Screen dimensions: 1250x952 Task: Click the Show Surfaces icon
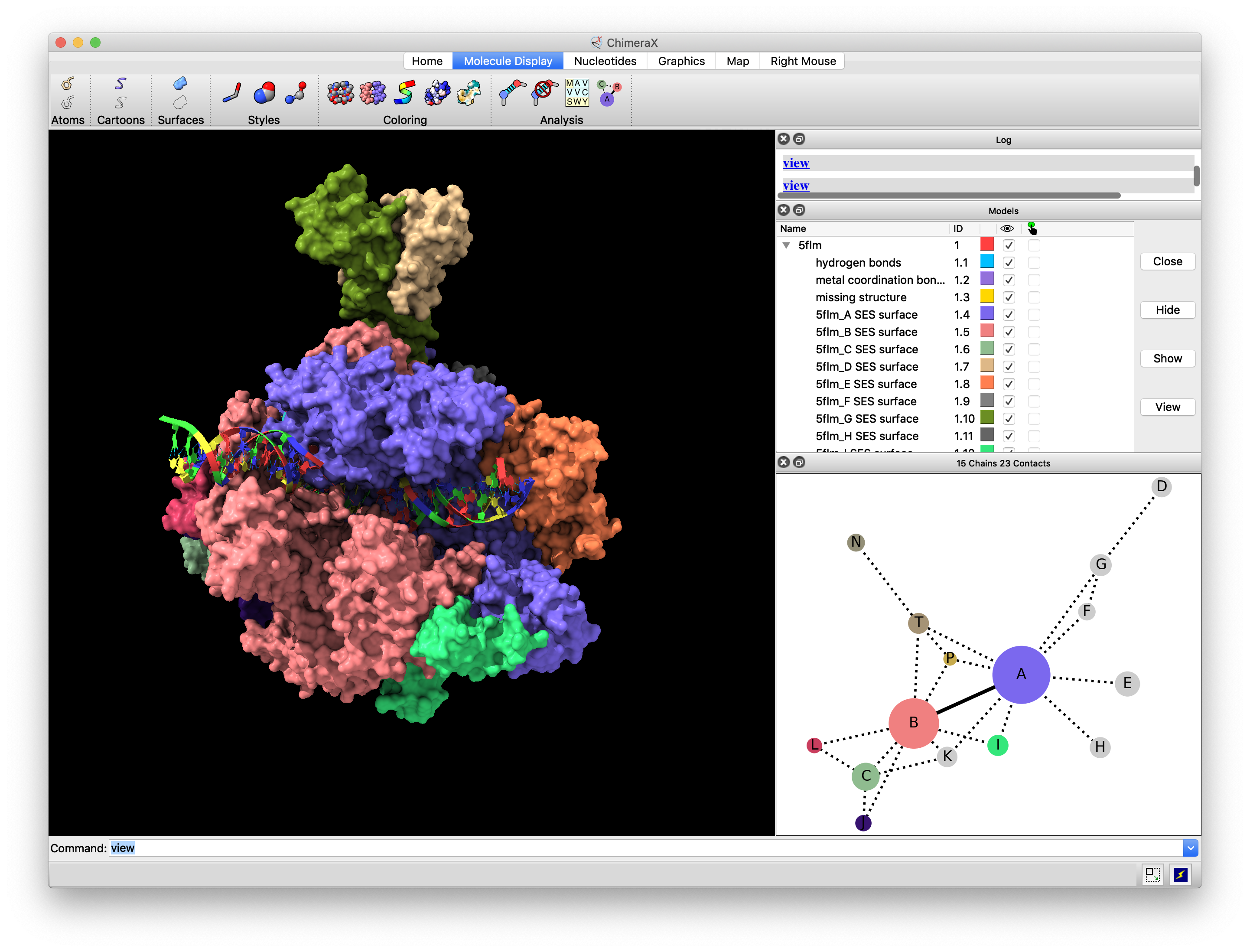pos(180,83)
